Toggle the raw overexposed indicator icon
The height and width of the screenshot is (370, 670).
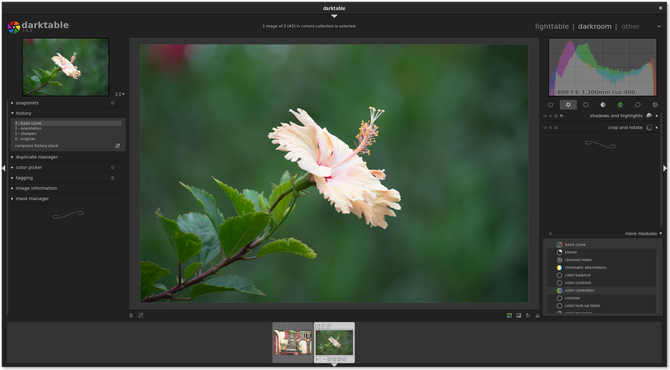click(509, 315)
